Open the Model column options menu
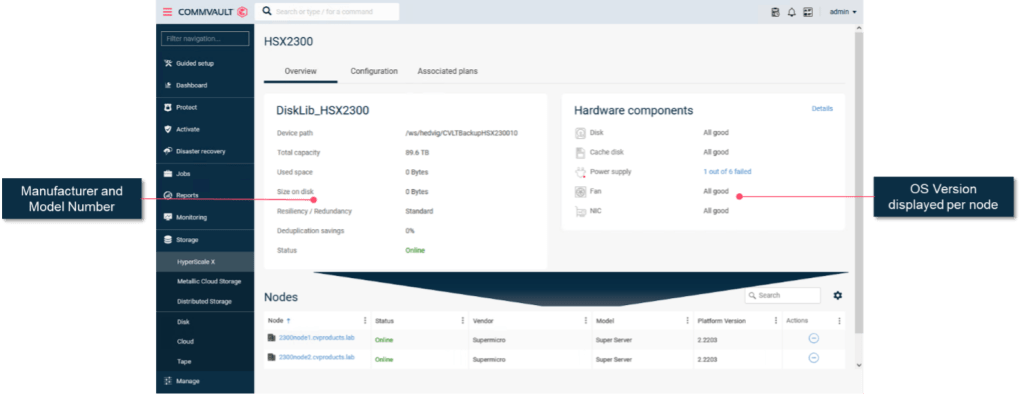 point(687,321)
